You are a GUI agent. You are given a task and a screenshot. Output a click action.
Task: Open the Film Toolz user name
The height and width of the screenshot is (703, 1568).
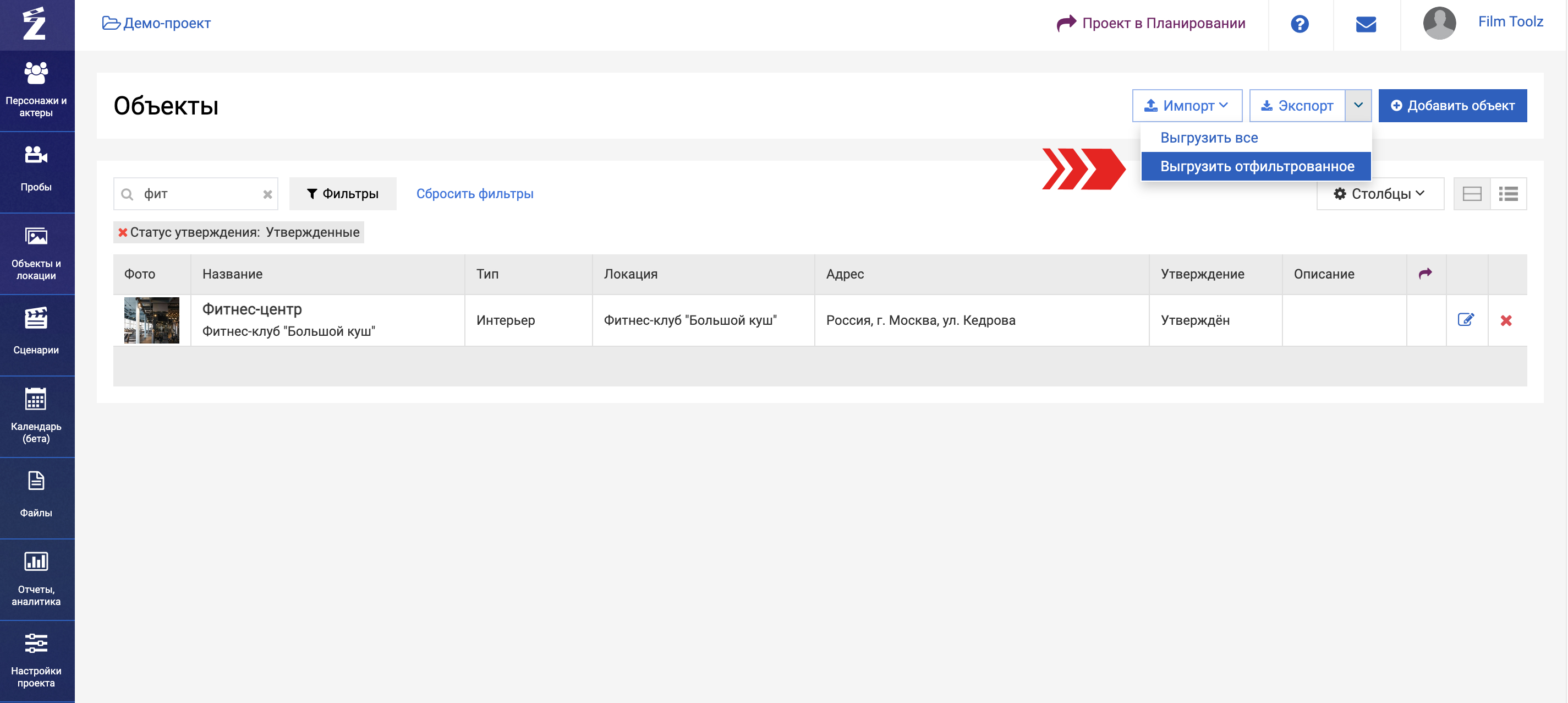point(1510,22)
